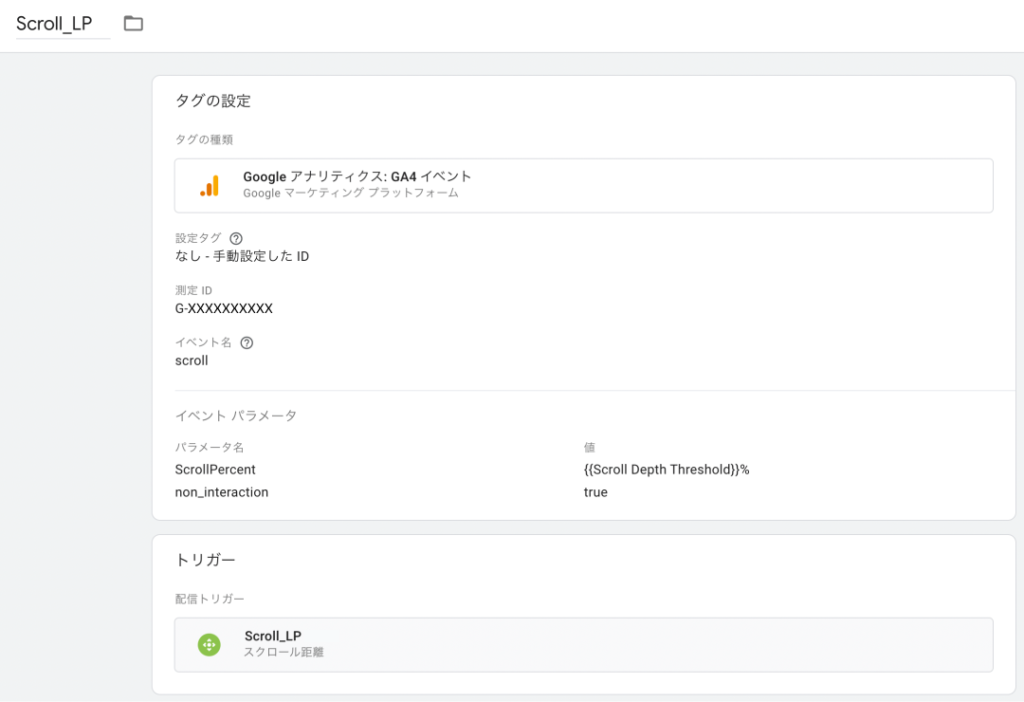Select the non_interaction parameter name
Image resolution: width=1024 pixels, height=702 pixels.
click(x=221, y=492)
